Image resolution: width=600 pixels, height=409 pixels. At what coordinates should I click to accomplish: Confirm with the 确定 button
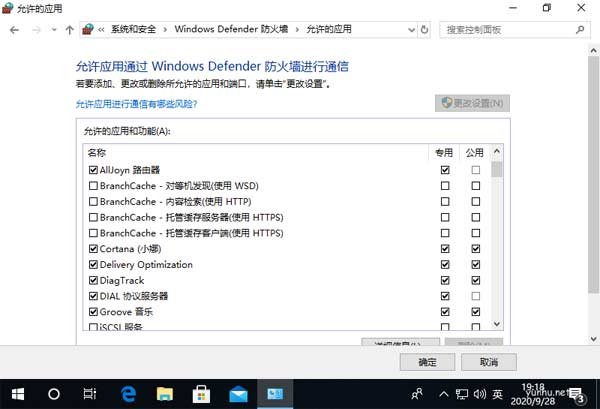427,362
